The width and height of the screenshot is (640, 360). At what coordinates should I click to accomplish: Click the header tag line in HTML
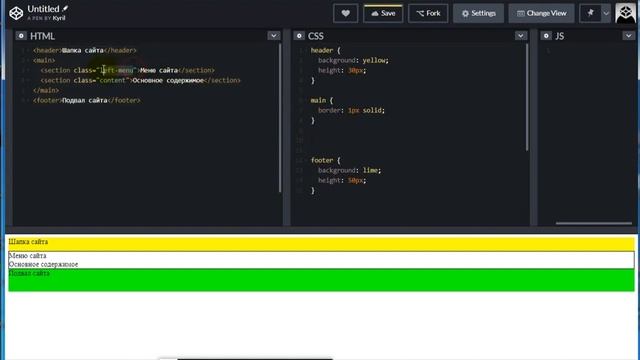[x=85, y=50]
